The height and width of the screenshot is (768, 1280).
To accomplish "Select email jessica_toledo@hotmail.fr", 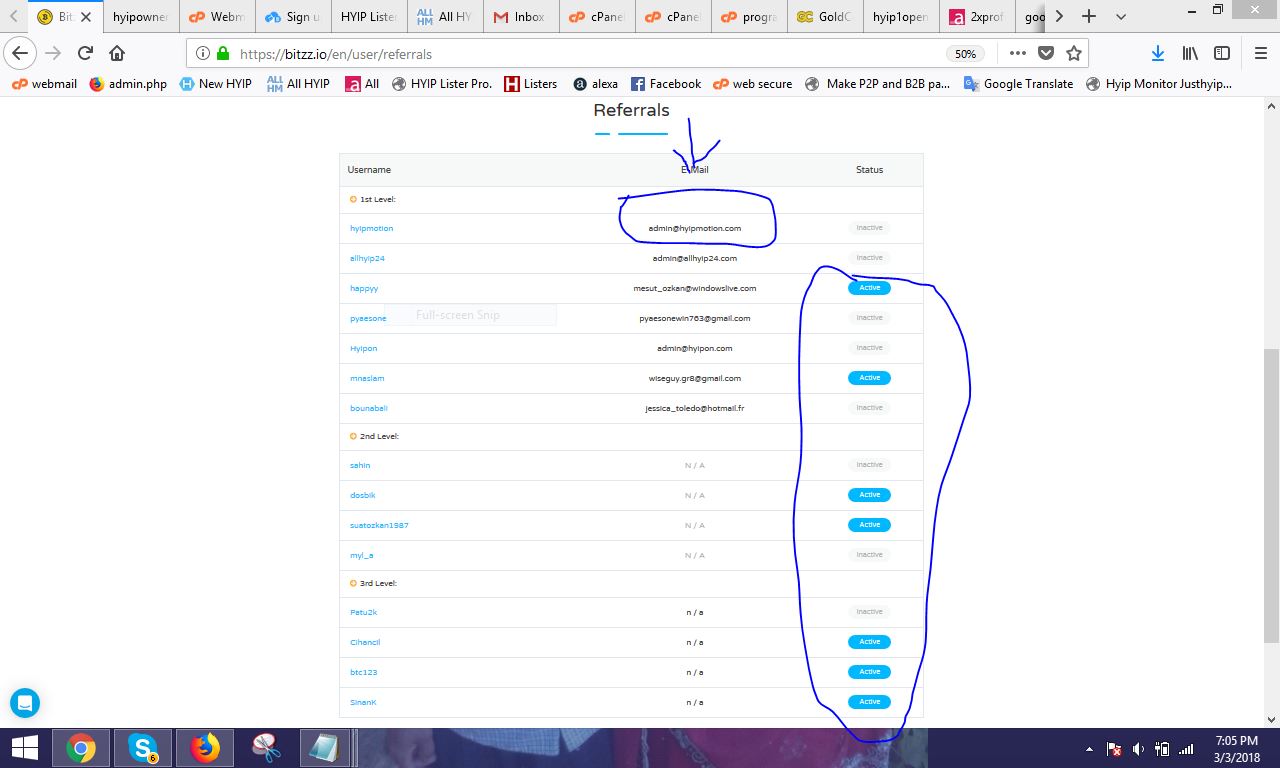I will [694, 408].
